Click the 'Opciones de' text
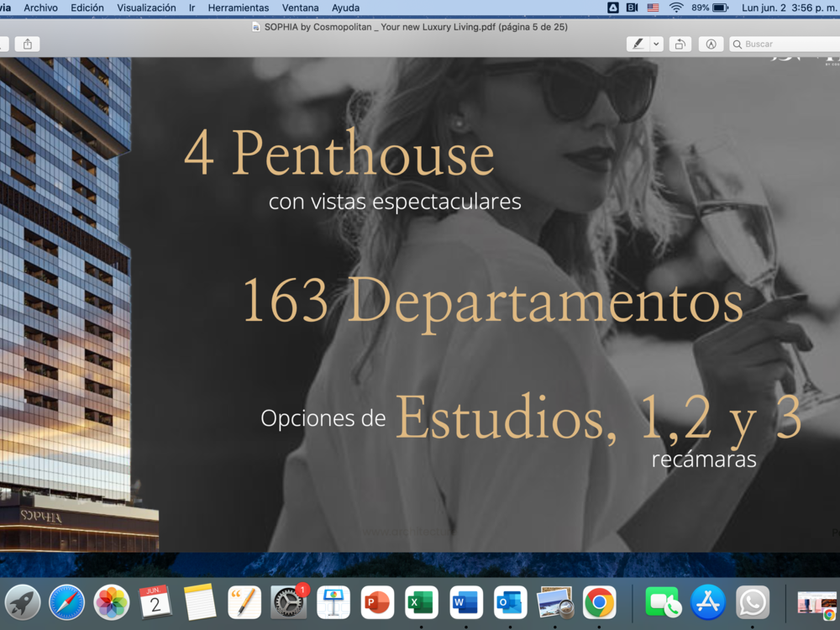The width and height of the screenshot is (840, 630). (323, 418)
